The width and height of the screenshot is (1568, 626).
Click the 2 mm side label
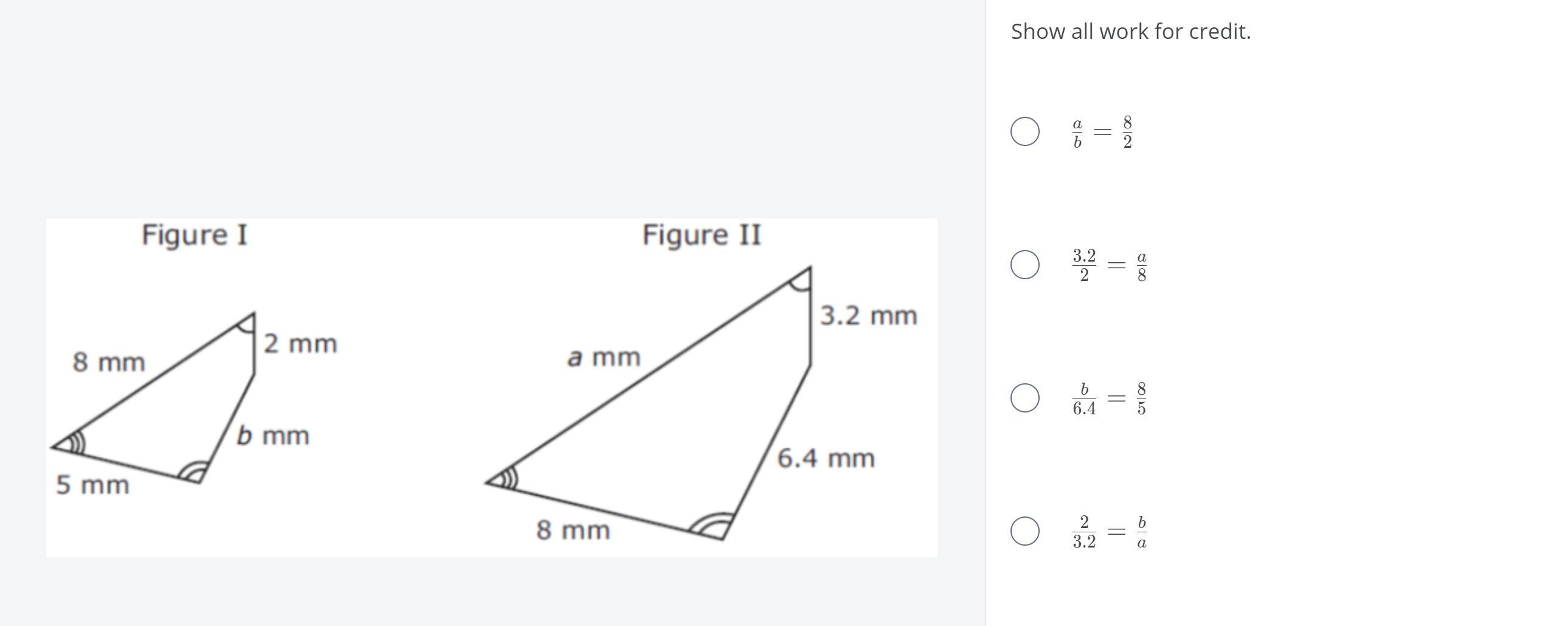click(x=300, y=344)
